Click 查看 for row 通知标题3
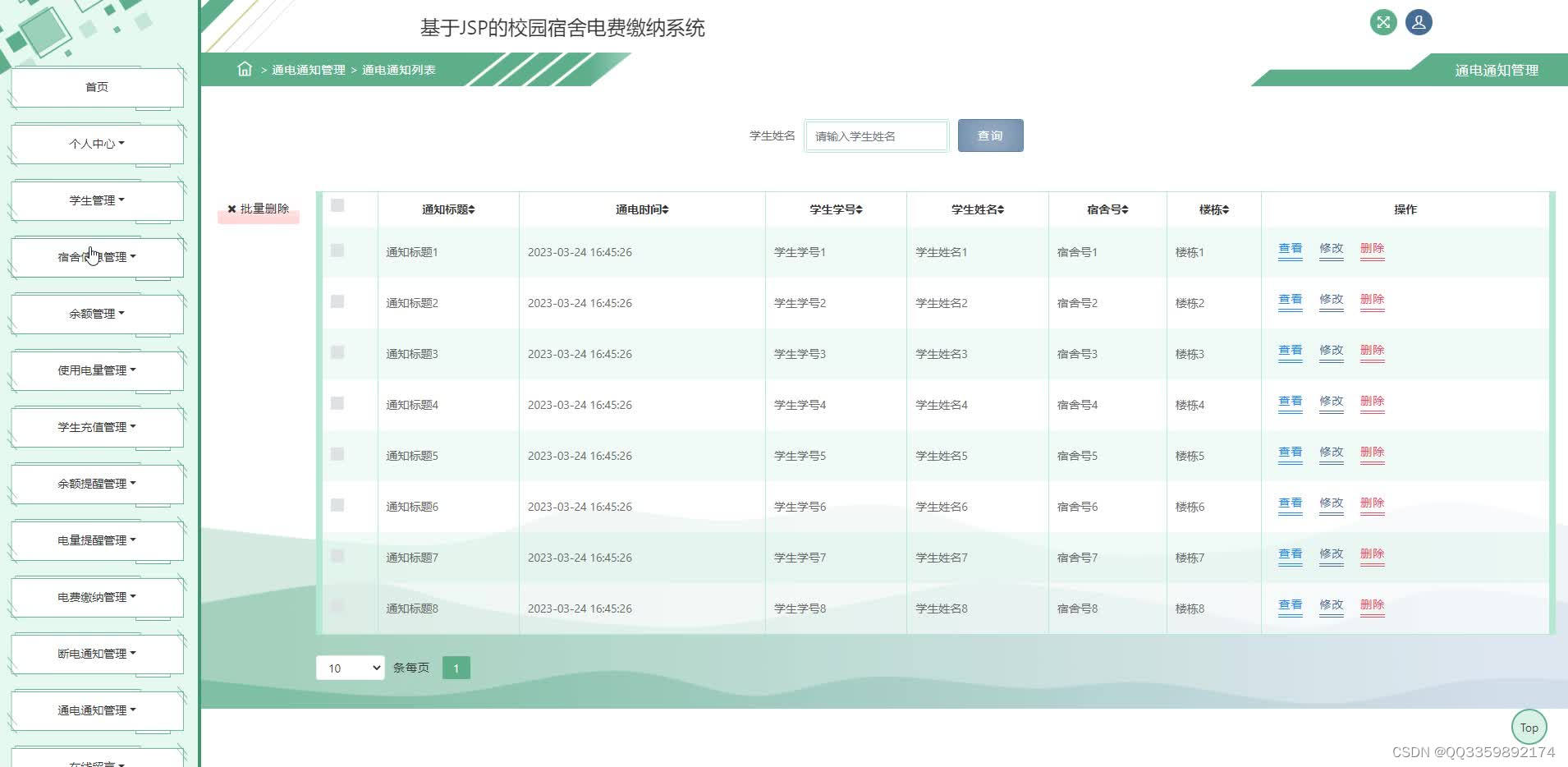This screenshot has width=1568, height=767. (1291, 351)
